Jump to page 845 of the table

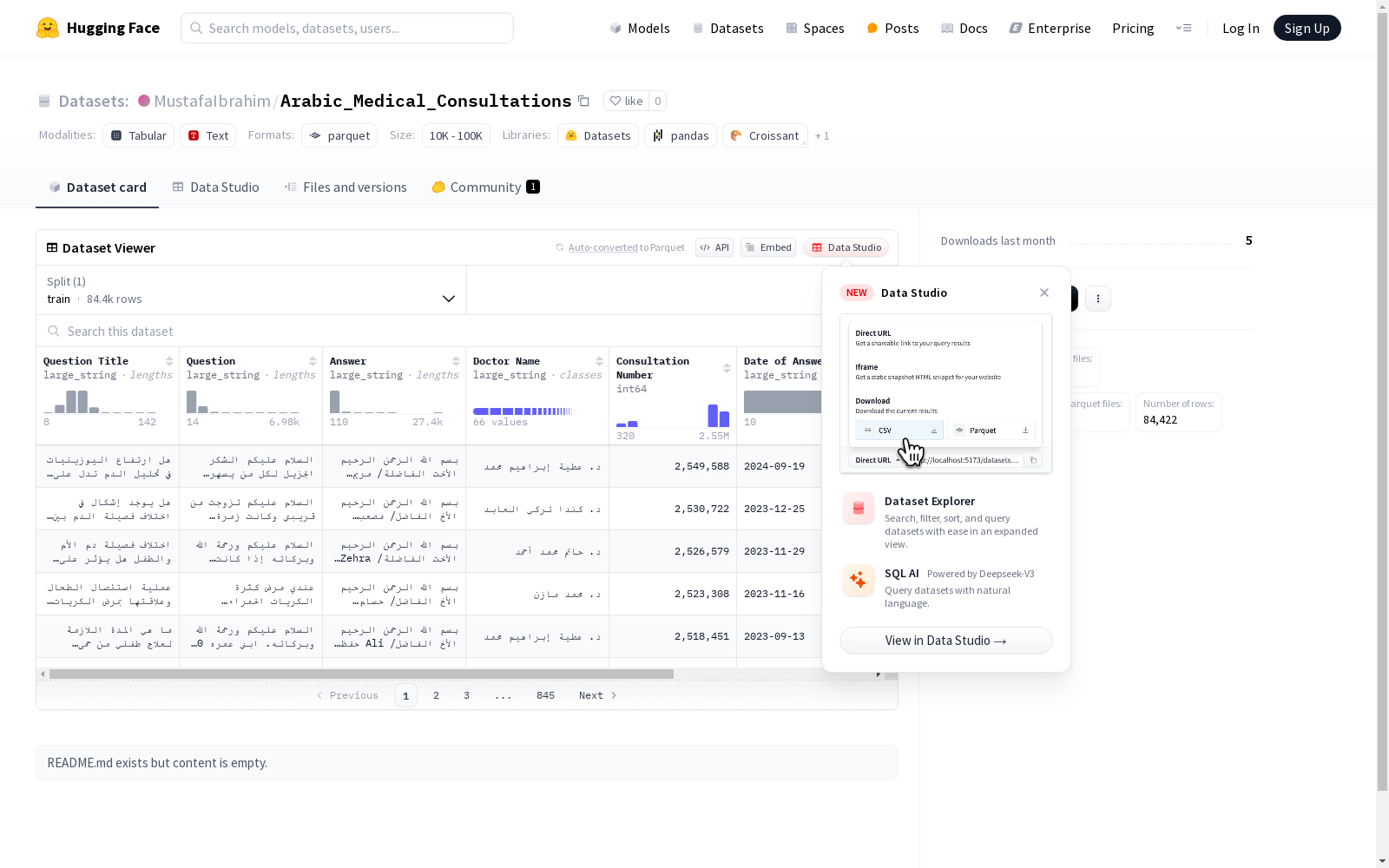coord(545,695)
